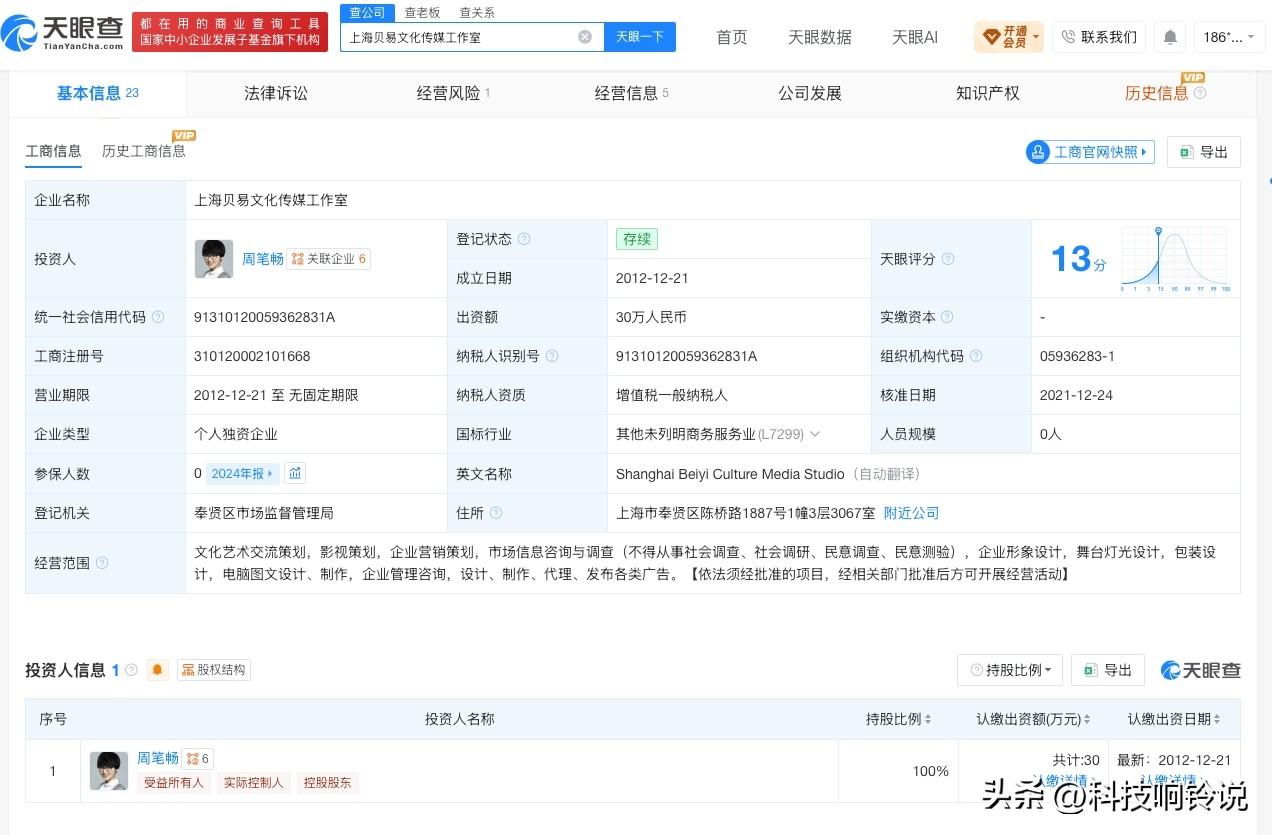Open the 经营信息 tab
The height and width of the screenshot is (835, 1272).
click(x=631, y=93)
